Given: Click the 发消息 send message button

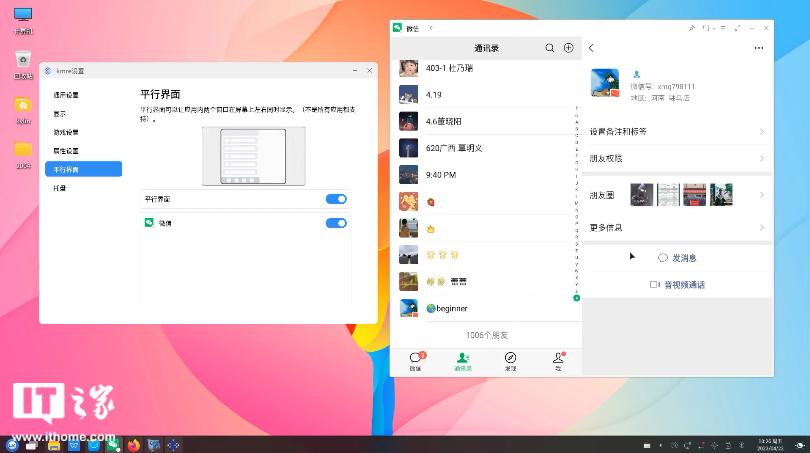Looking at the screenshot, I should [x=677, y=258].
